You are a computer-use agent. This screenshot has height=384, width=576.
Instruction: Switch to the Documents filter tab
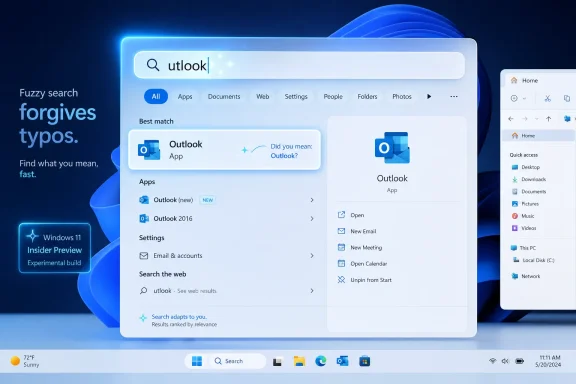point(224,96)
